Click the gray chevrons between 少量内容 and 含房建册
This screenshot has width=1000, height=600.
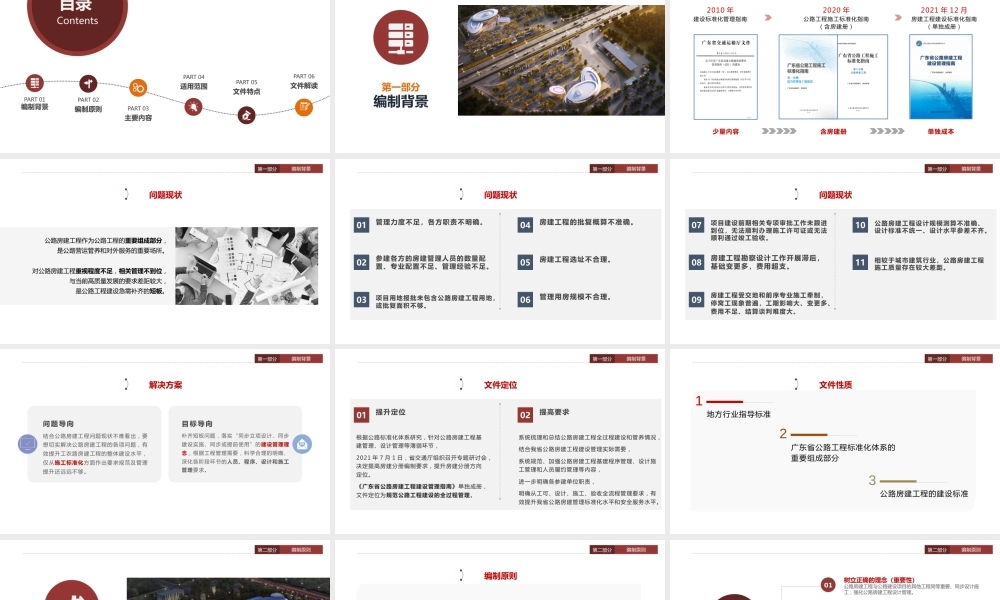pos(779,131)
